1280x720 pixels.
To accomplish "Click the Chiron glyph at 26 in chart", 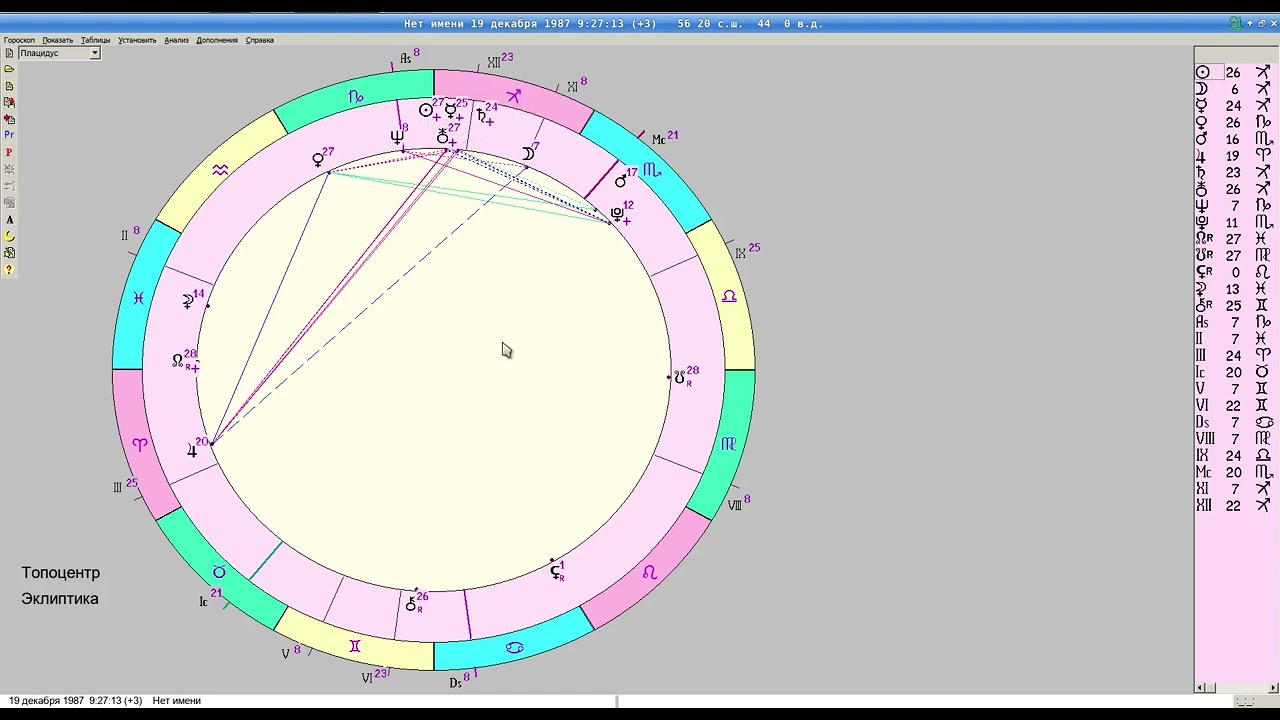I will coord(411,604).
